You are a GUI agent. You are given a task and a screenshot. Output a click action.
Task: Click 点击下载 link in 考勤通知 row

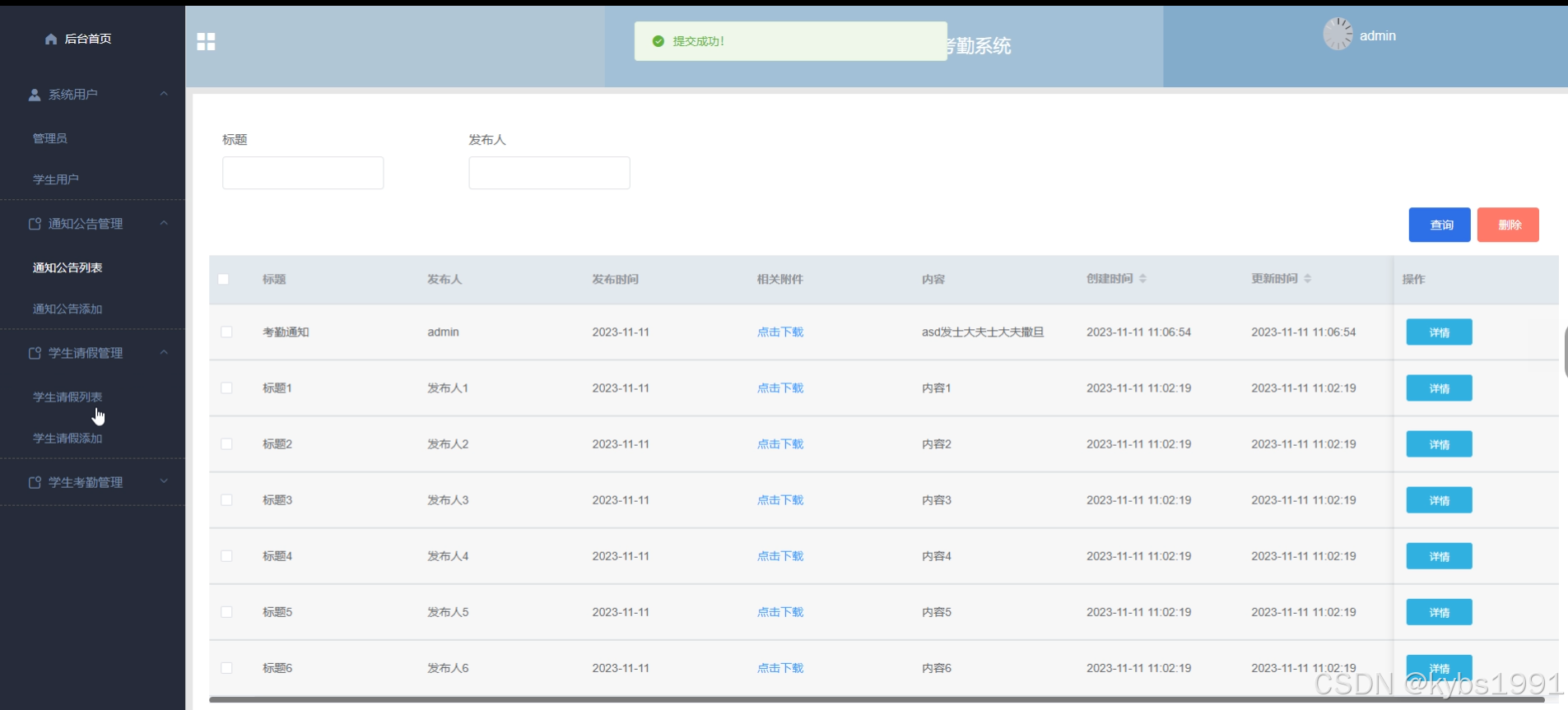point(780,332)
